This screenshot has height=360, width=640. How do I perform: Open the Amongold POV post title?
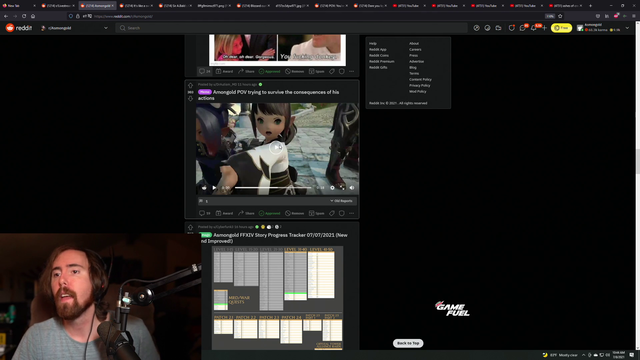tap(269, 95)
